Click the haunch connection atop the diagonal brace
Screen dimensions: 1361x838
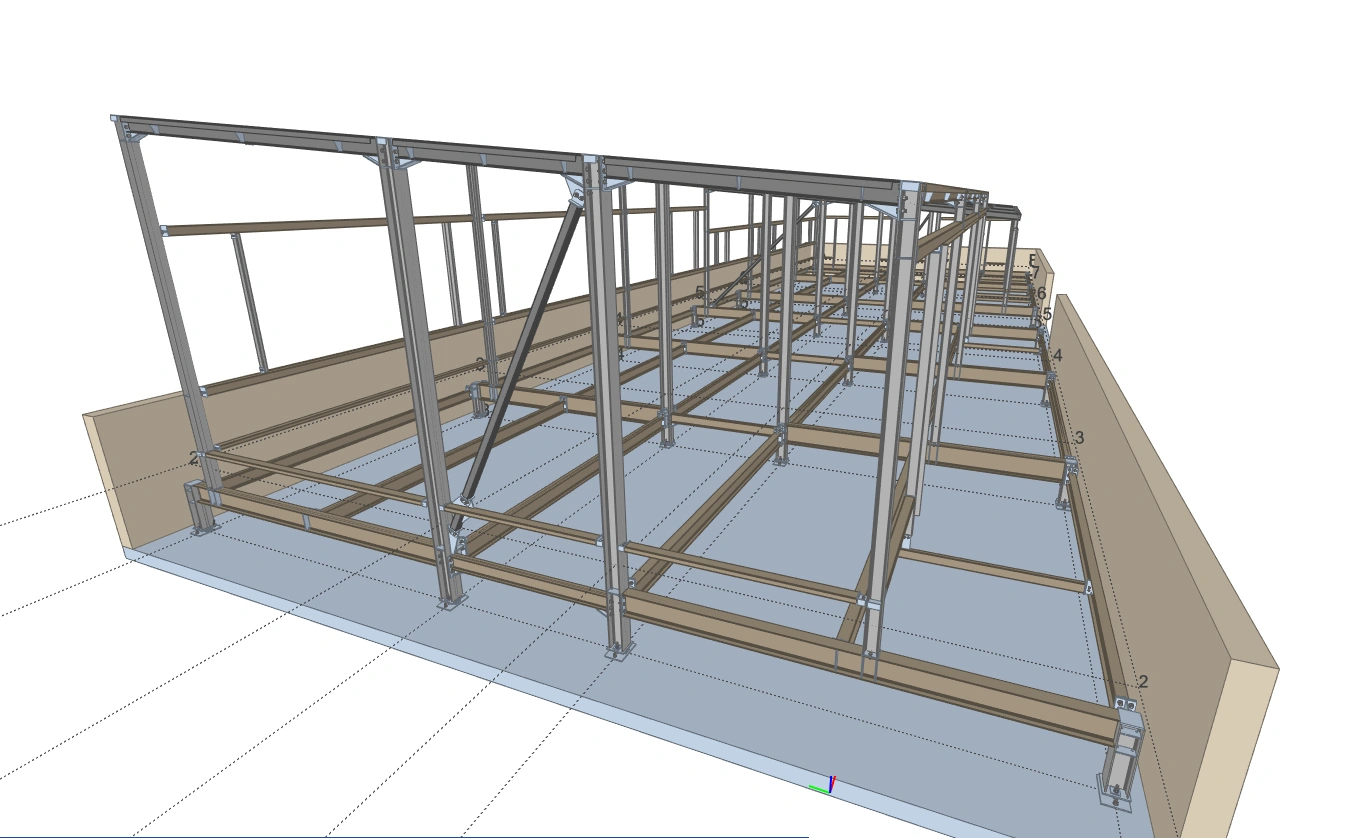pyautogui.click(x=576, y=190)
